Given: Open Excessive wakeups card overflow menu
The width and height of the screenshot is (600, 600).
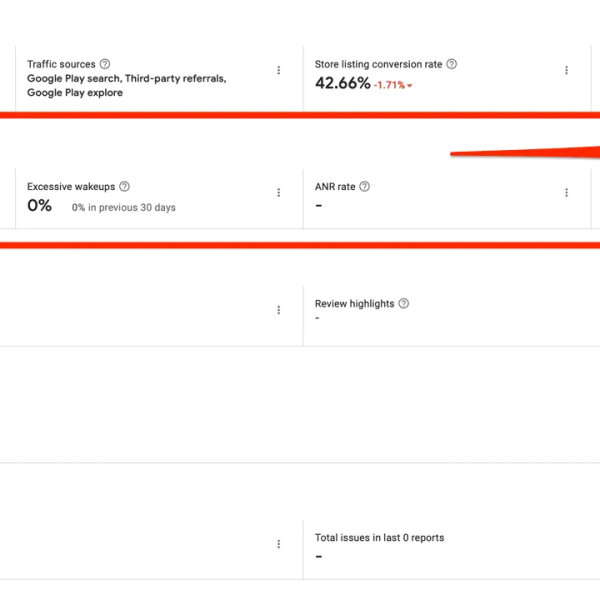Looking at the screenshot, I should click(x=279, y=192).
